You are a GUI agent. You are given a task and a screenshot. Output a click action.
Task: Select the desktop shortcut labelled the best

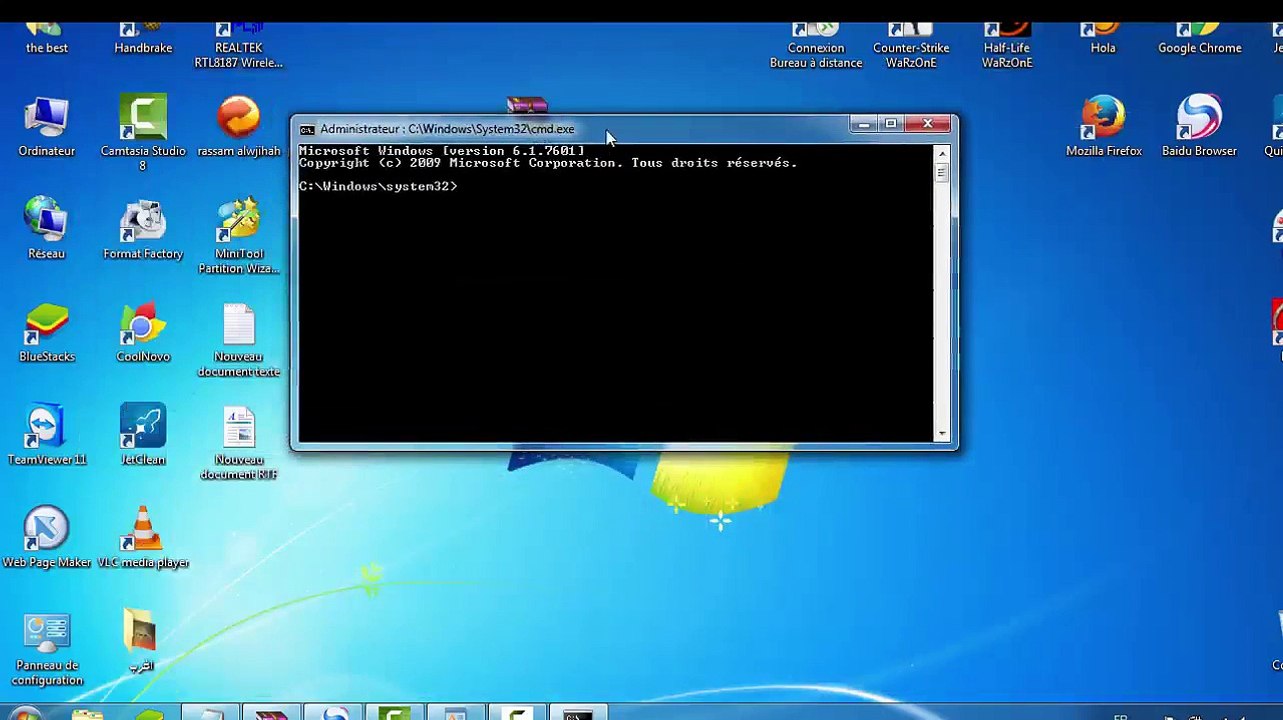46,38
